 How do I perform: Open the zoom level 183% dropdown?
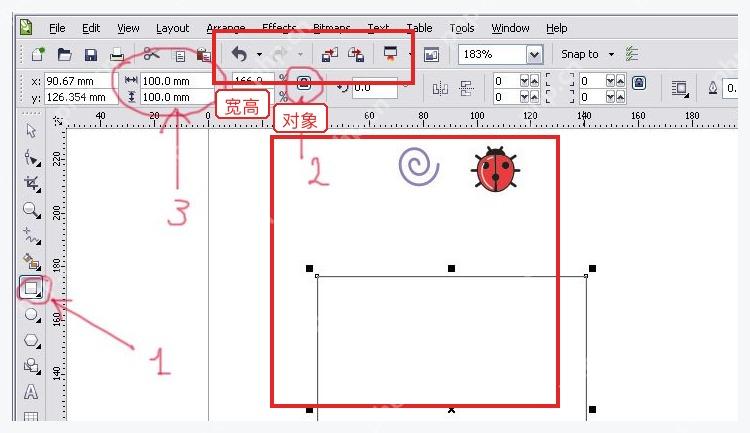[x=534, y=55]
